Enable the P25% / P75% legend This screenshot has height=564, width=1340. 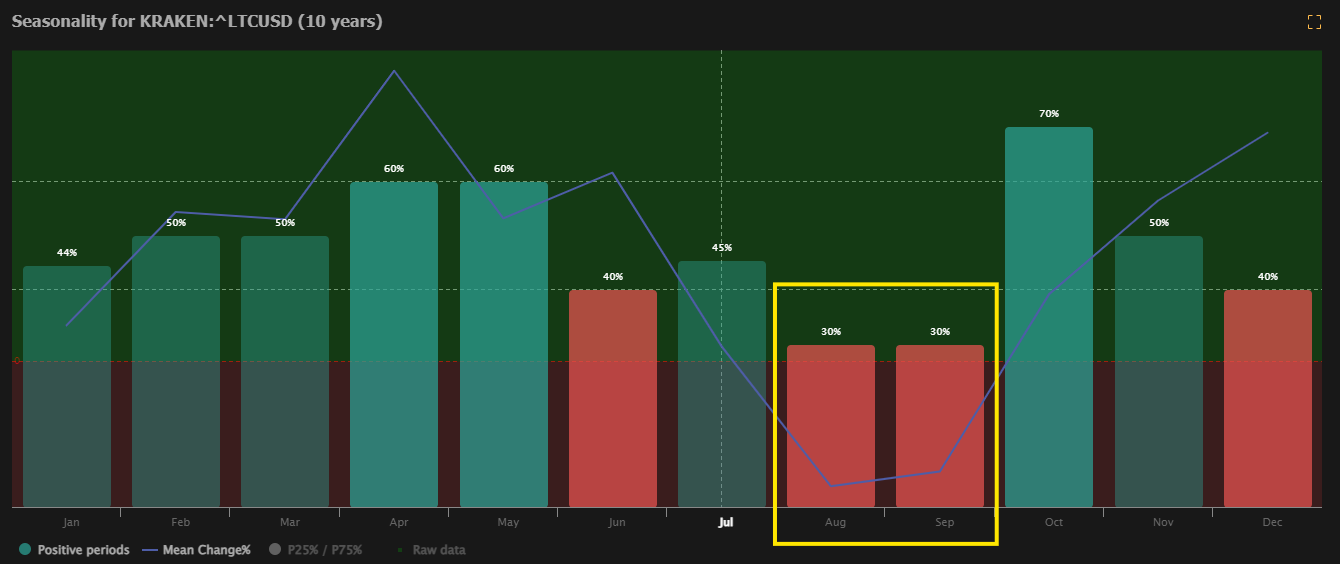316,550
